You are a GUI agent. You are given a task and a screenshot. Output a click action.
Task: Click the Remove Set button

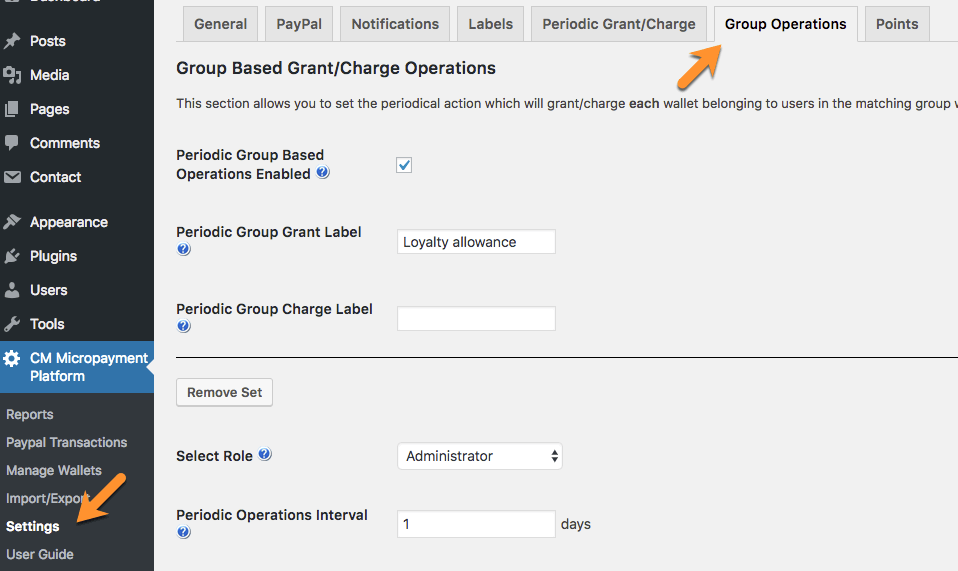coord(224,392)
